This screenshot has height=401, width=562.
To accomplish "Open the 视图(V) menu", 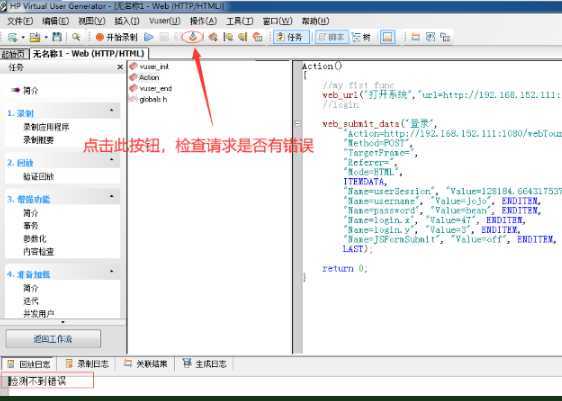I will pyautogui.click(x=91, y=21).
